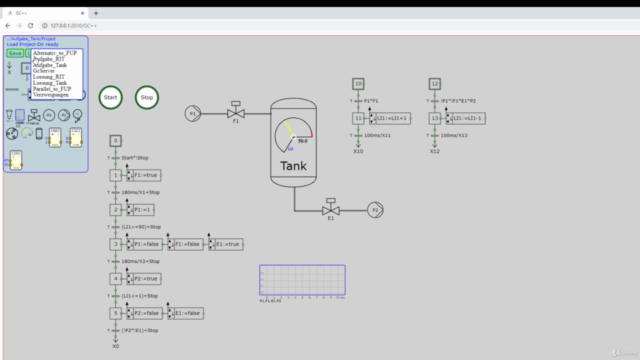Open a new browser tab
Image resolution: width=640 pixels, height=360 pixels.
pos(96,13)
